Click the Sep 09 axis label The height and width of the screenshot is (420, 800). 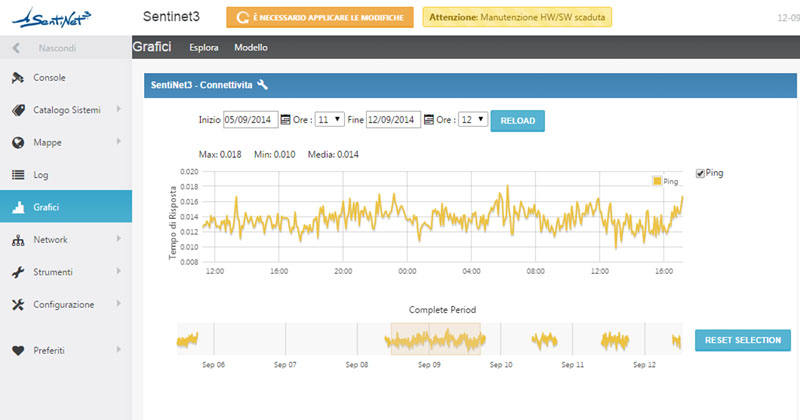pos(429,365)
